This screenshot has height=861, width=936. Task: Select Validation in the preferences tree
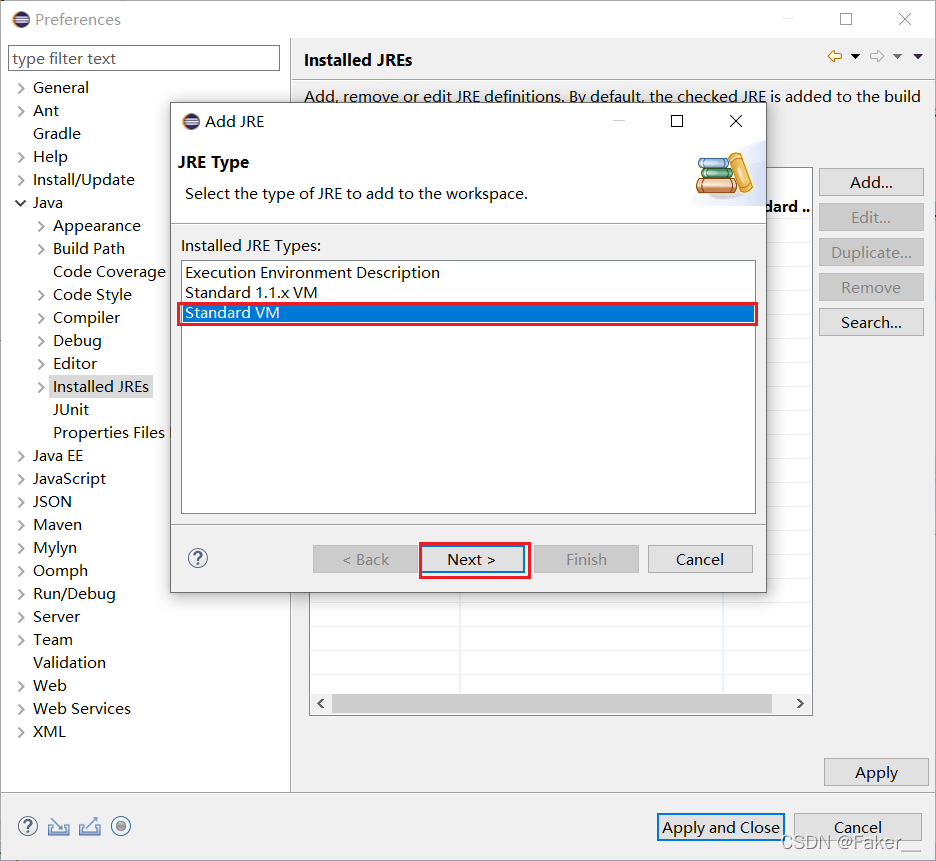tap(69, 662)
